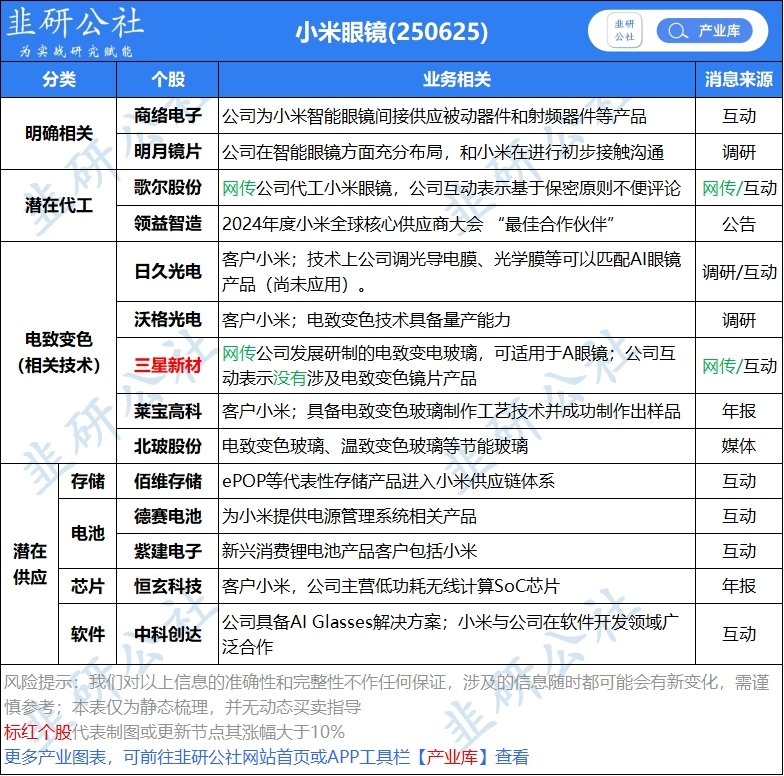This screenshot has width=784, height=776.
Task: Click 歌尔股份 description about 代工小米眼镜
Action: tap(451, 188)
